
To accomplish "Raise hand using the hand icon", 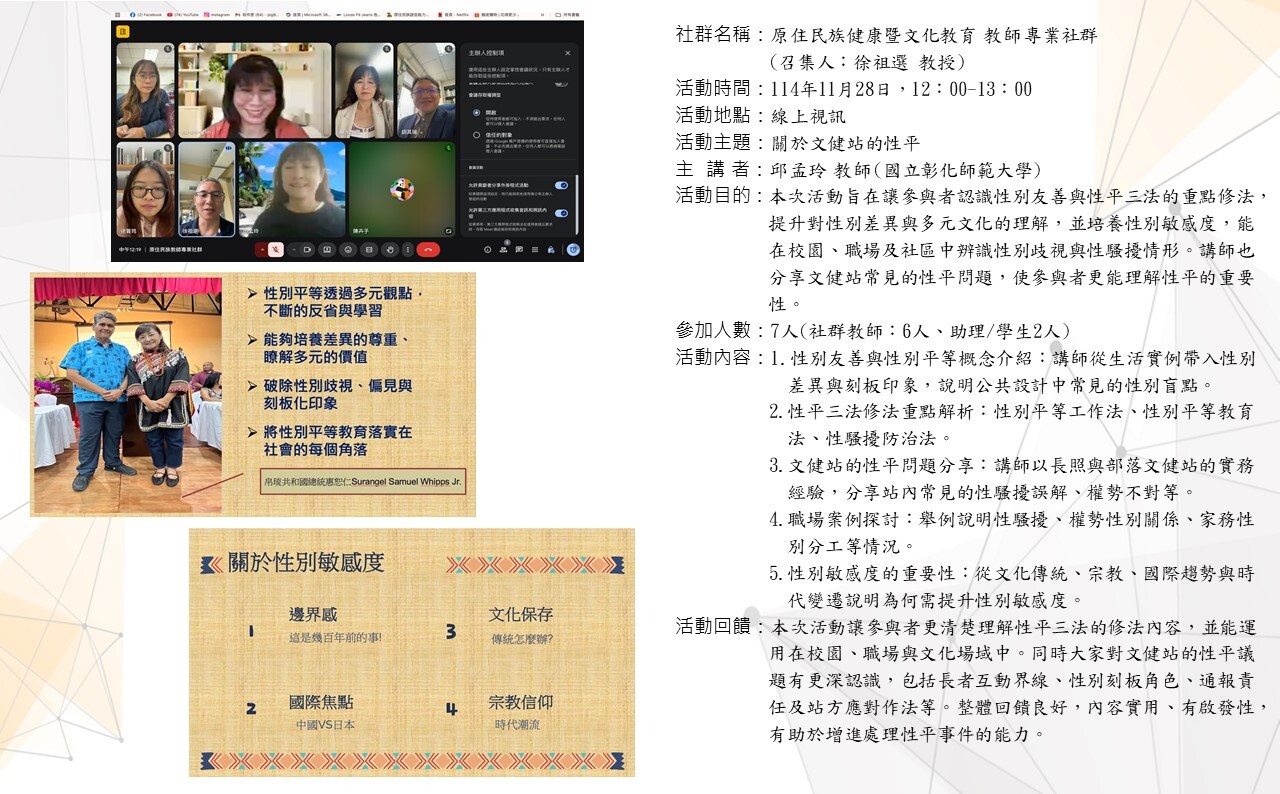I will 389,250.
